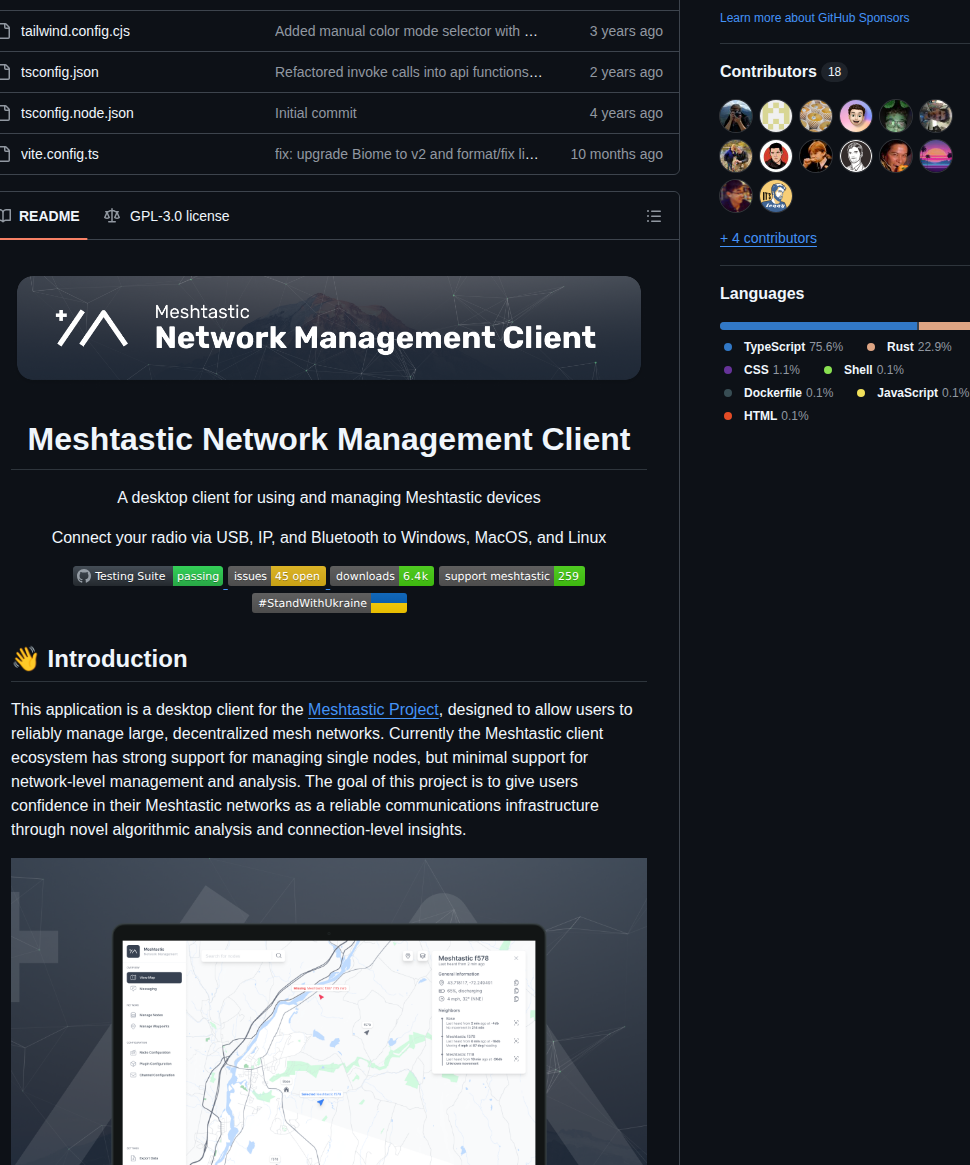Click the book icon on the README tab
This screenshot has height=1165, width=970.
click(x=5, y=216)
